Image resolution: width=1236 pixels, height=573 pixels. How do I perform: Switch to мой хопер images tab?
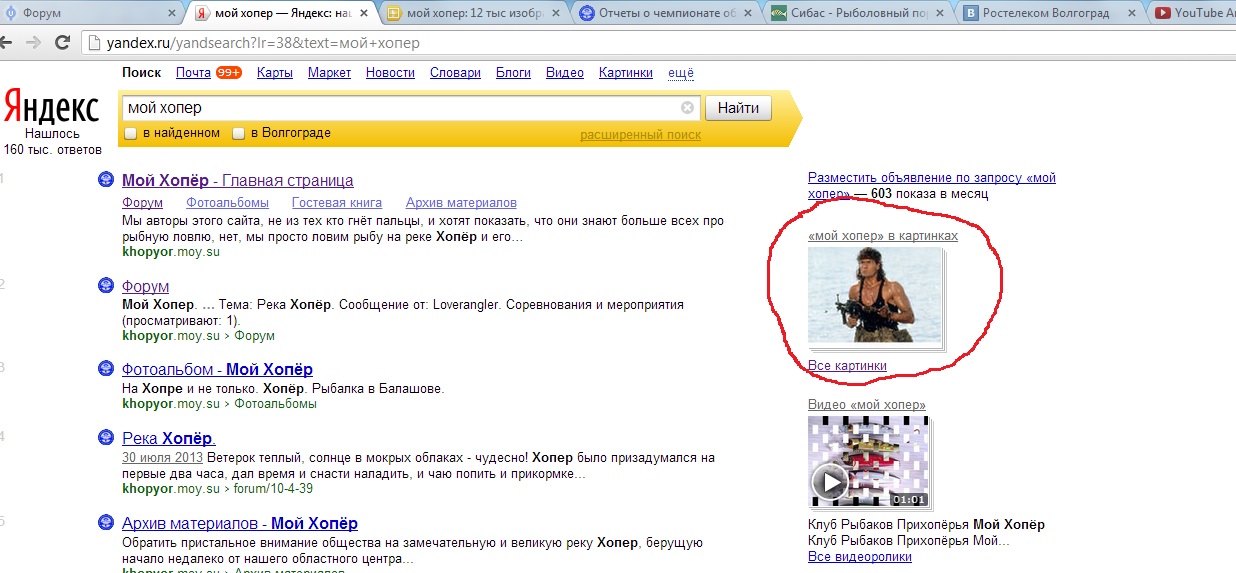pyautogui.click(x=472, y=13)
